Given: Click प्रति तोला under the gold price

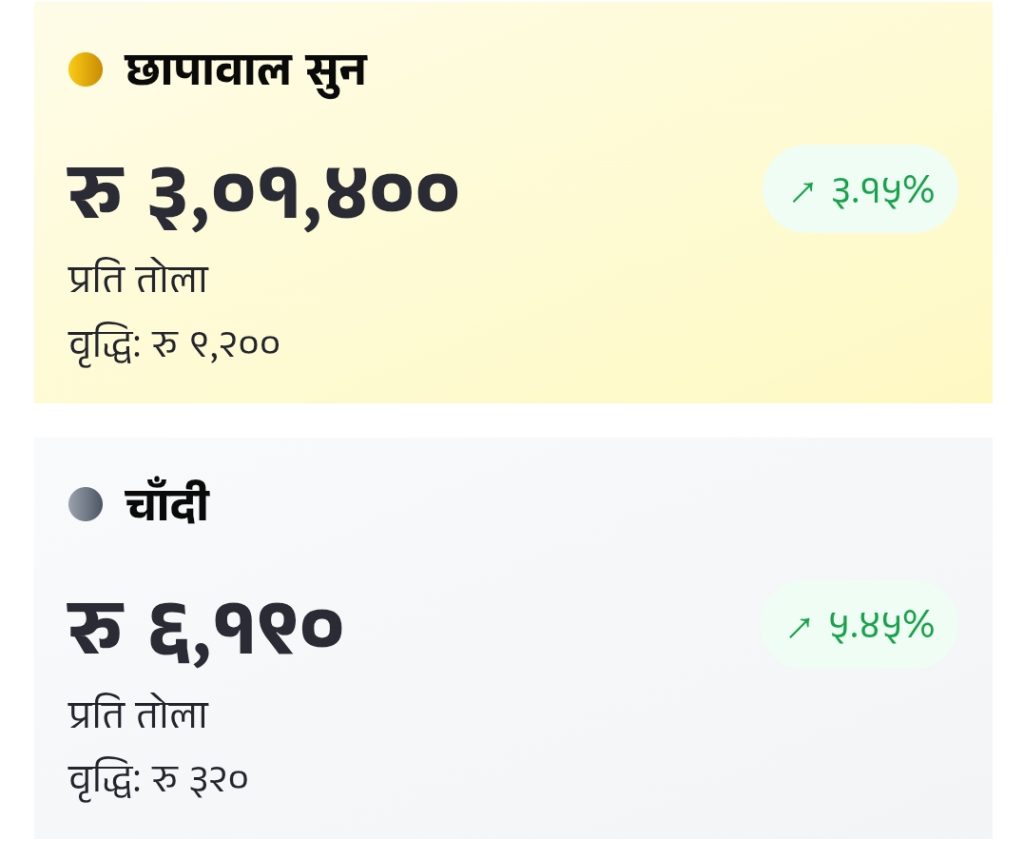Looking at the screenshot, I should (x=138, y=279).
